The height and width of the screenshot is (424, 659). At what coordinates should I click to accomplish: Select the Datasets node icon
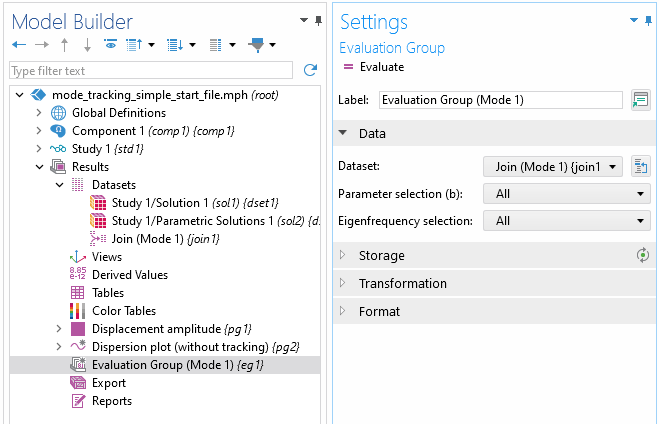click(78, 185)
